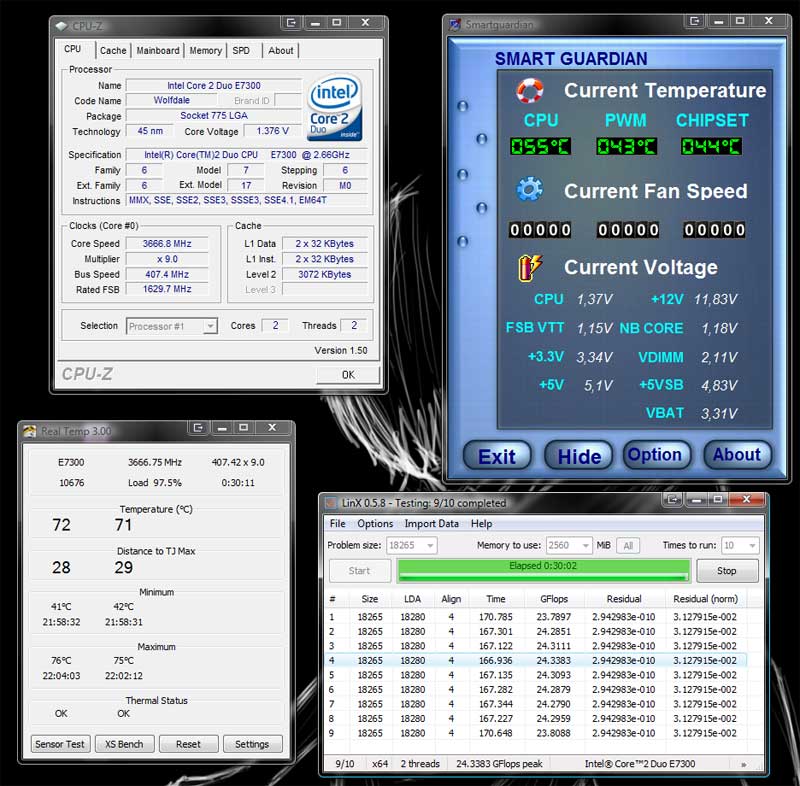The width and height of the screenshot is (800, 786).
Task: Select the CPU tab in CPU-Z
Action: [x=72, y=49]
